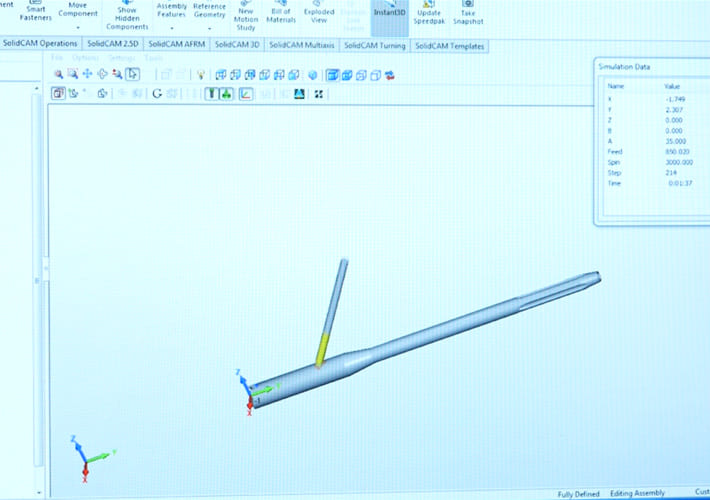The height and width of the screenshot is (500, 710).
Task: Click the left panel scrollbar up arrow
Action: tap(37, 89)
